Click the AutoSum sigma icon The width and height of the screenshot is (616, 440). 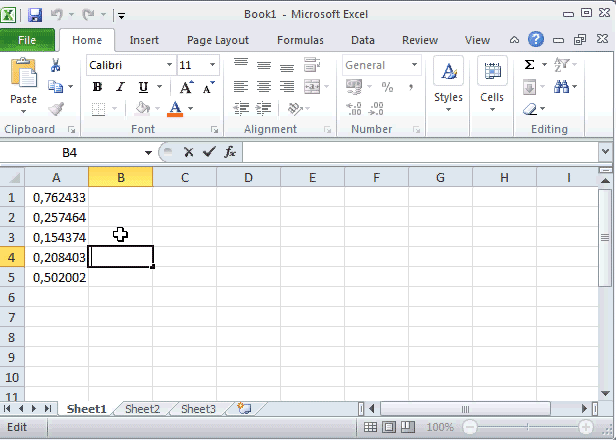coord(529,65)
